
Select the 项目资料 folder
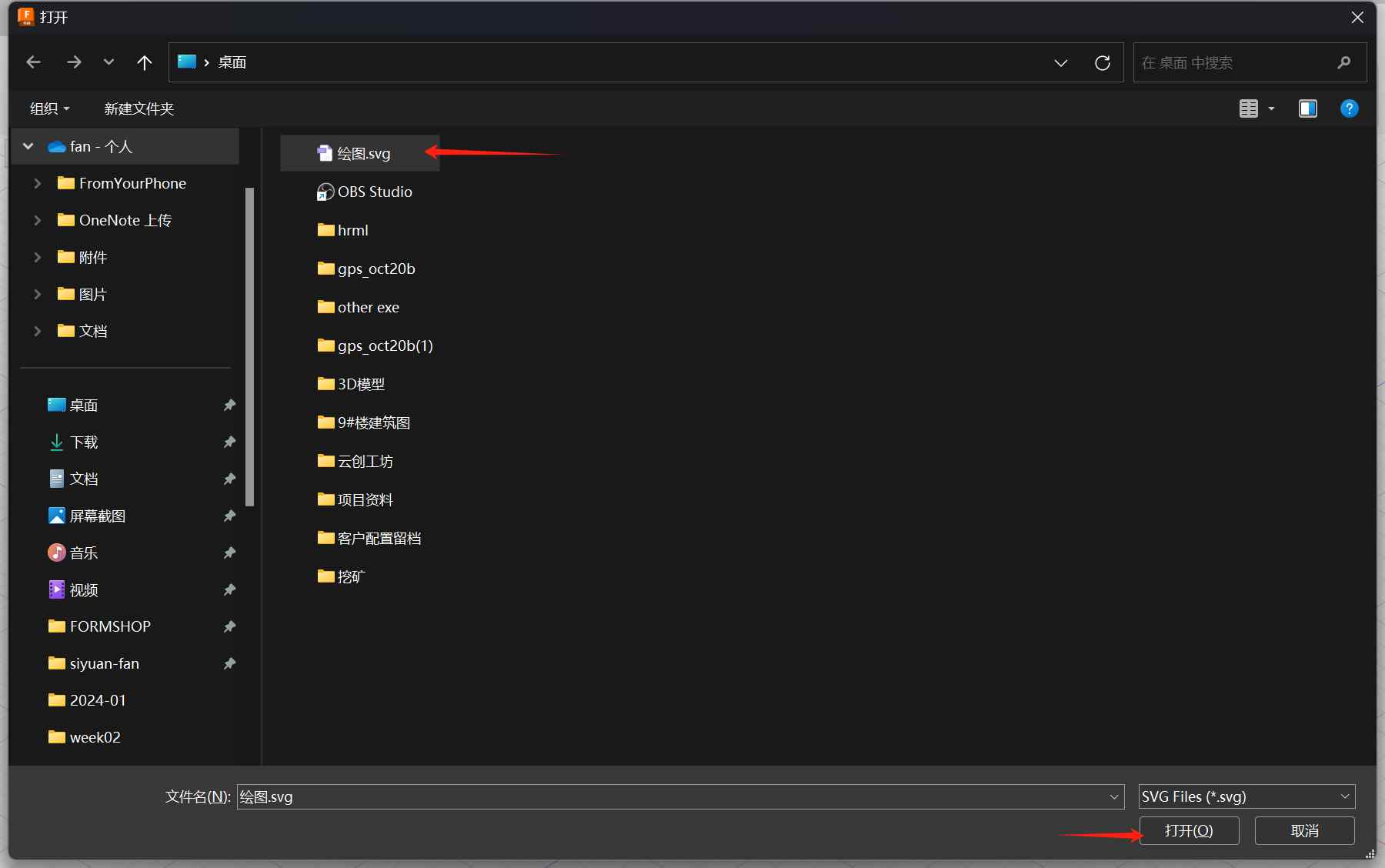pos(355,499)
